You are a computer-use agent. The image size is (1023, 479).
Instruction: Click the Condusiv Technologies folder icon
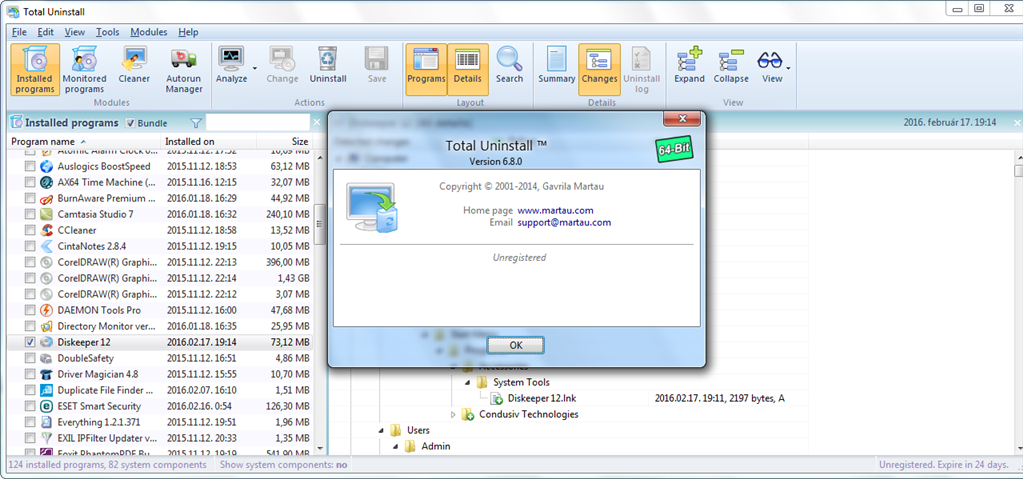point(468,414)
